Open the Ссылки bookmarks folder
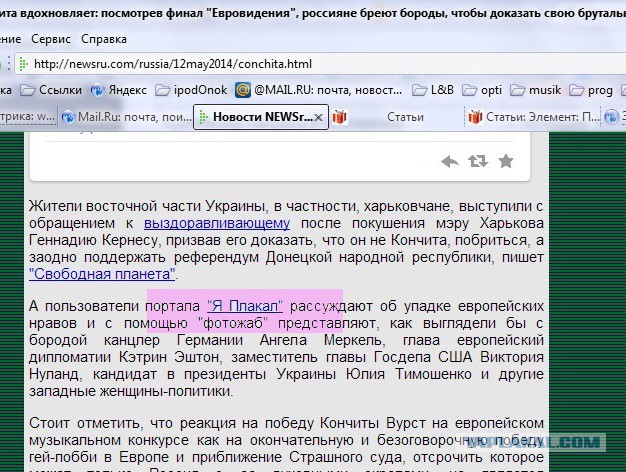The image size is (626, 472). click(51, 90)
